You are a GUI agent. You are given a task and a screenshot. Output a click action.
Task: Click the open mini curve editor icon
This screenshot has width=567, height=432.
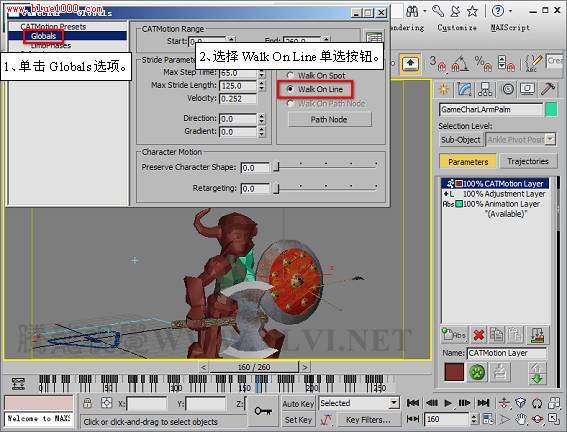pos(18,384)
